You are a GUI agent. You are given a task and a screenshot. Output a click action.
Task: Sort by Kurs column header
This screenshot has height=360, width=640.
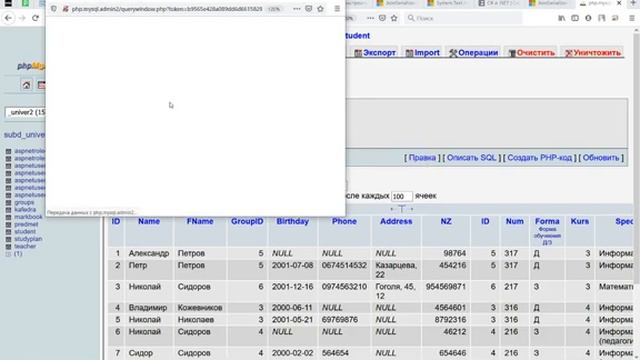pyautogui.click(x=580, y=221)
